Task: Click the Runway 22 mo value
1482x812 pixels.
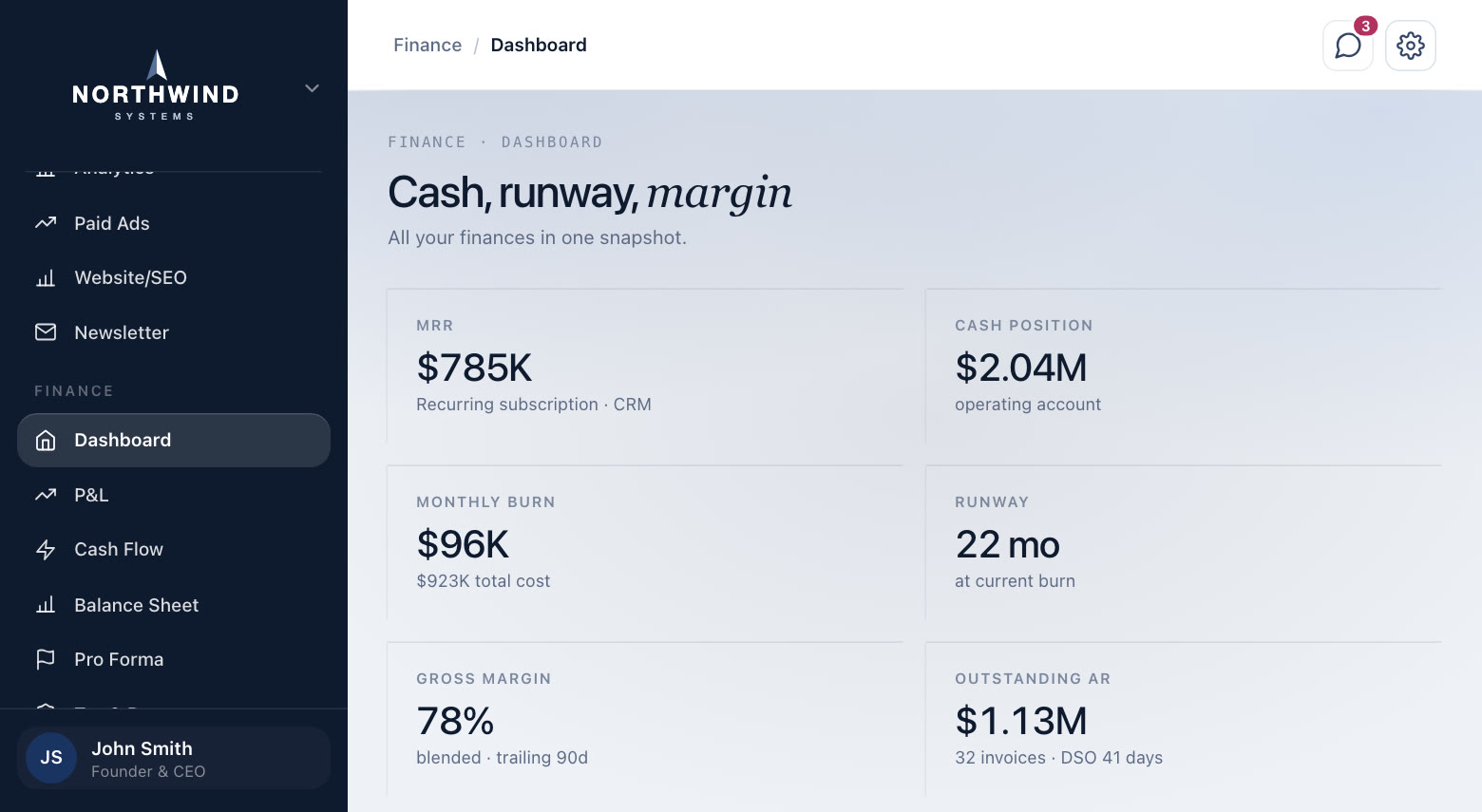Action: tap(1008, 544)
